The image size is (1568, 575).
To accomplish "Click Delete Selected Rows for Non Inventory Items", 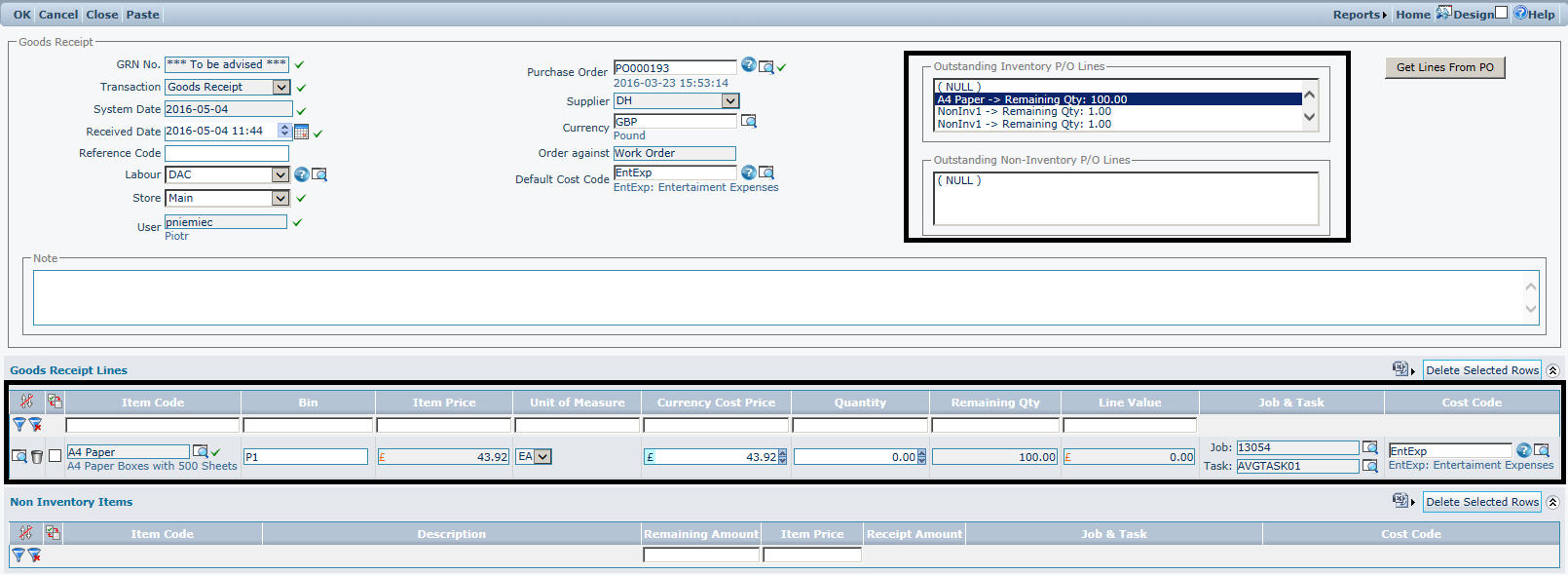I will pyautogui.click(x=1481, y=502).
